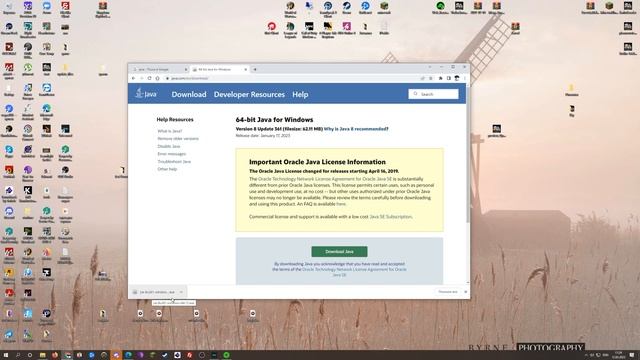Open the 'Disable Java' help link

[169, 146]
